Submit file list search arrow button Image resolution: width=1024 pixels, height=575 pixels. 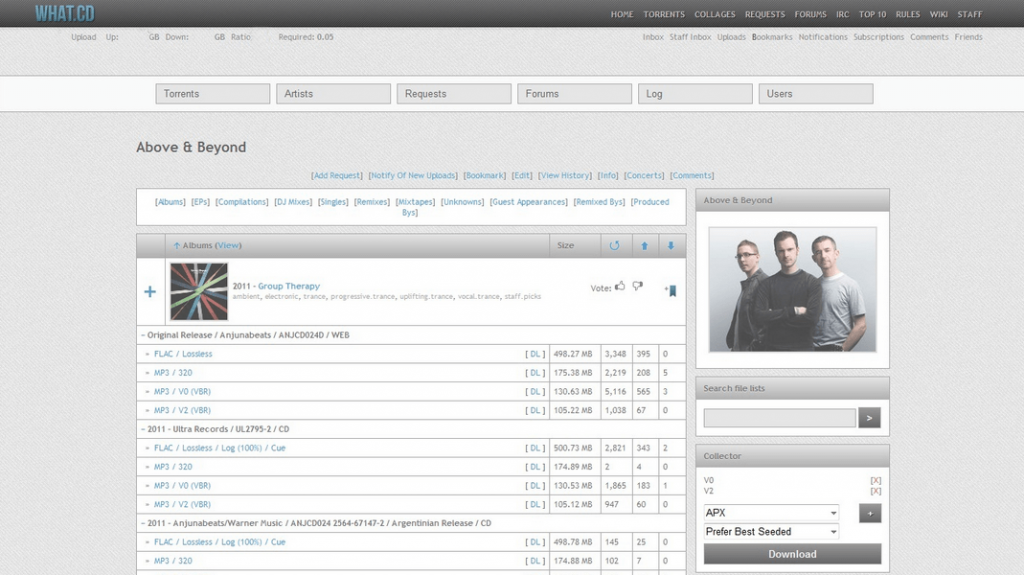[869, 418]
